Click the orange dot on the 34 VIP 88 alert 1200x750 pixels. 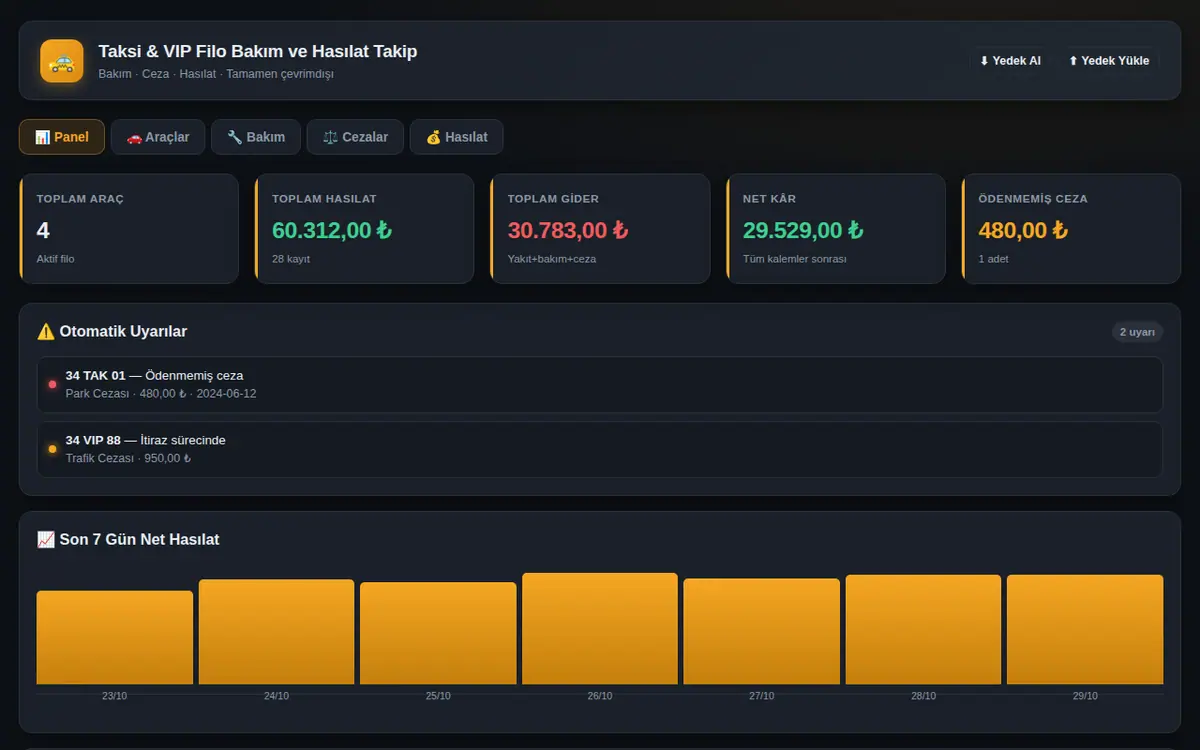(x=53, y=449)
